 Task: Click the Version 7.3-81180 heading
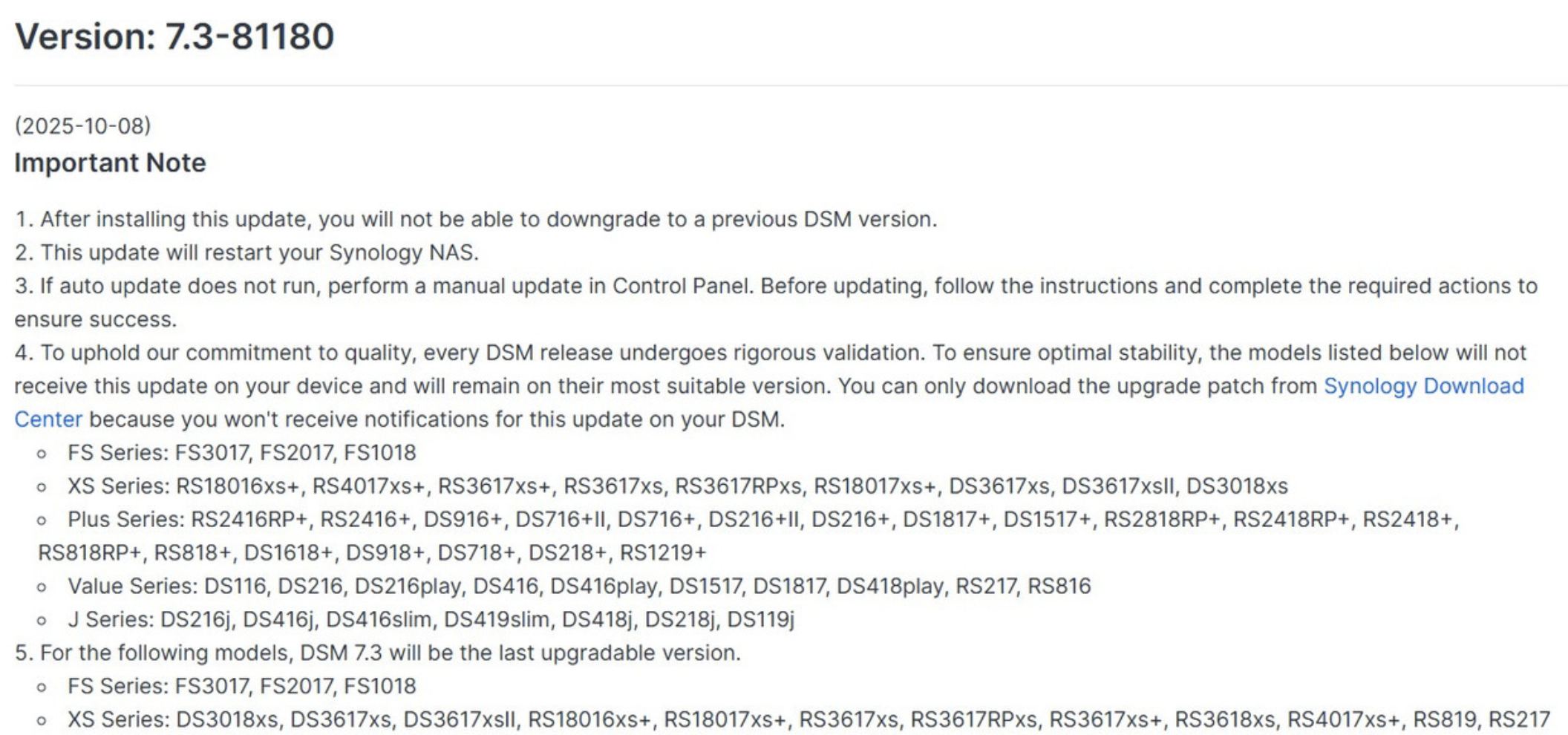point(174,36)
